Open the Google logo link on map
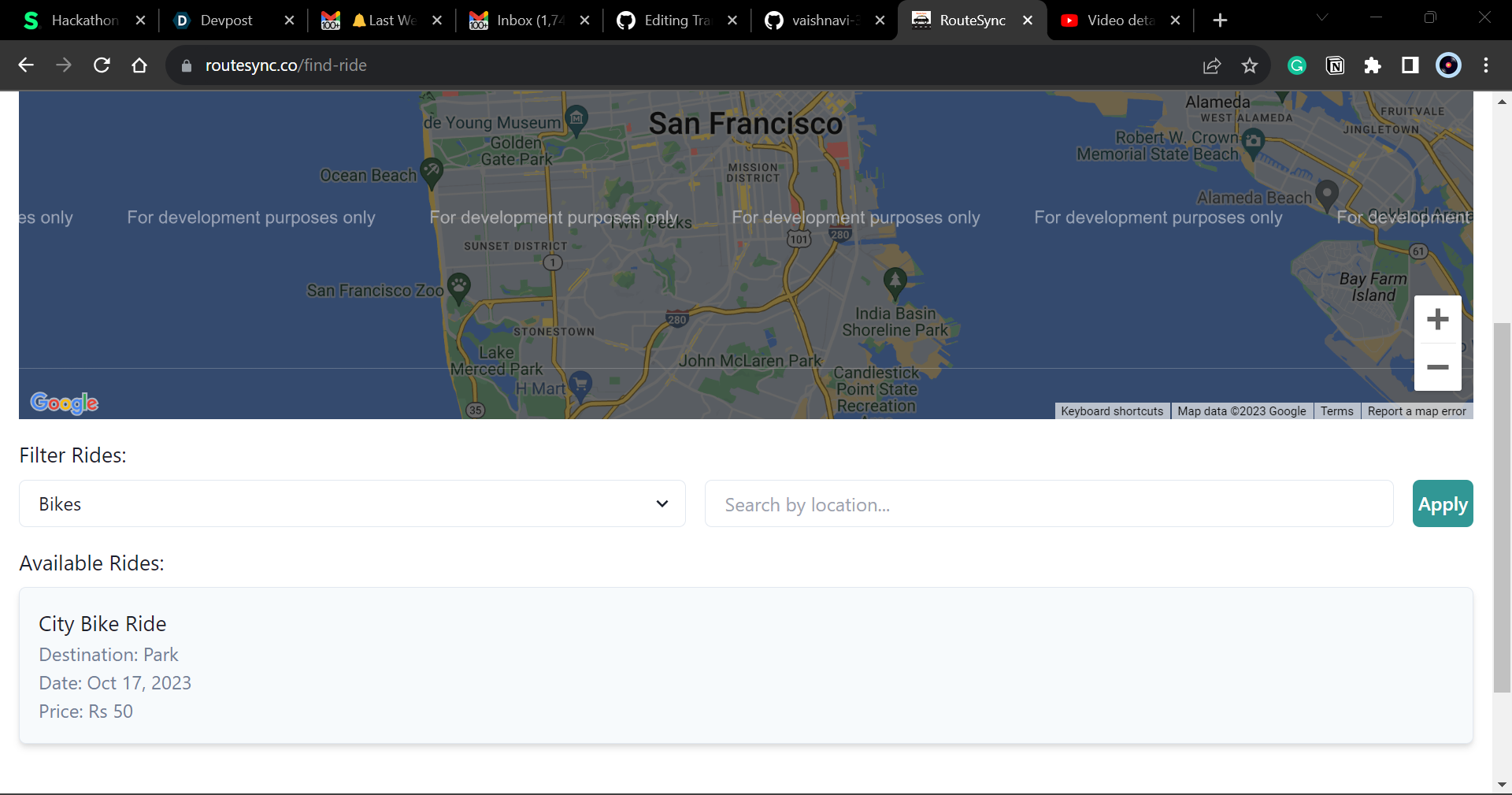1512x795 pixels. pyautogui.click(x=65, y=403)
